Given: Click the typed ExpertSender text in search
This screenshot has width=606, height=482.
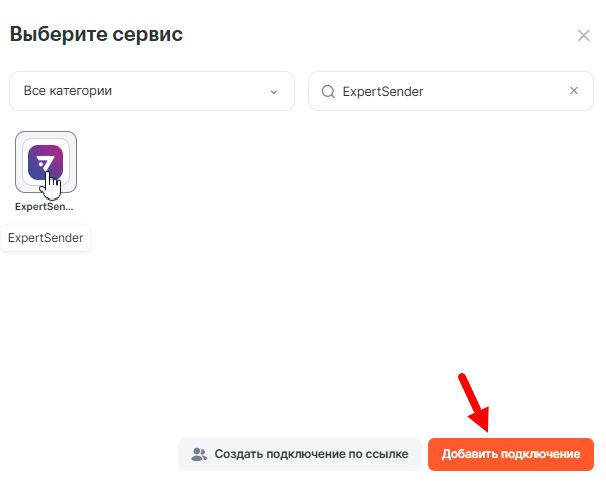Looking at the screenshot, I should [383, 91].
